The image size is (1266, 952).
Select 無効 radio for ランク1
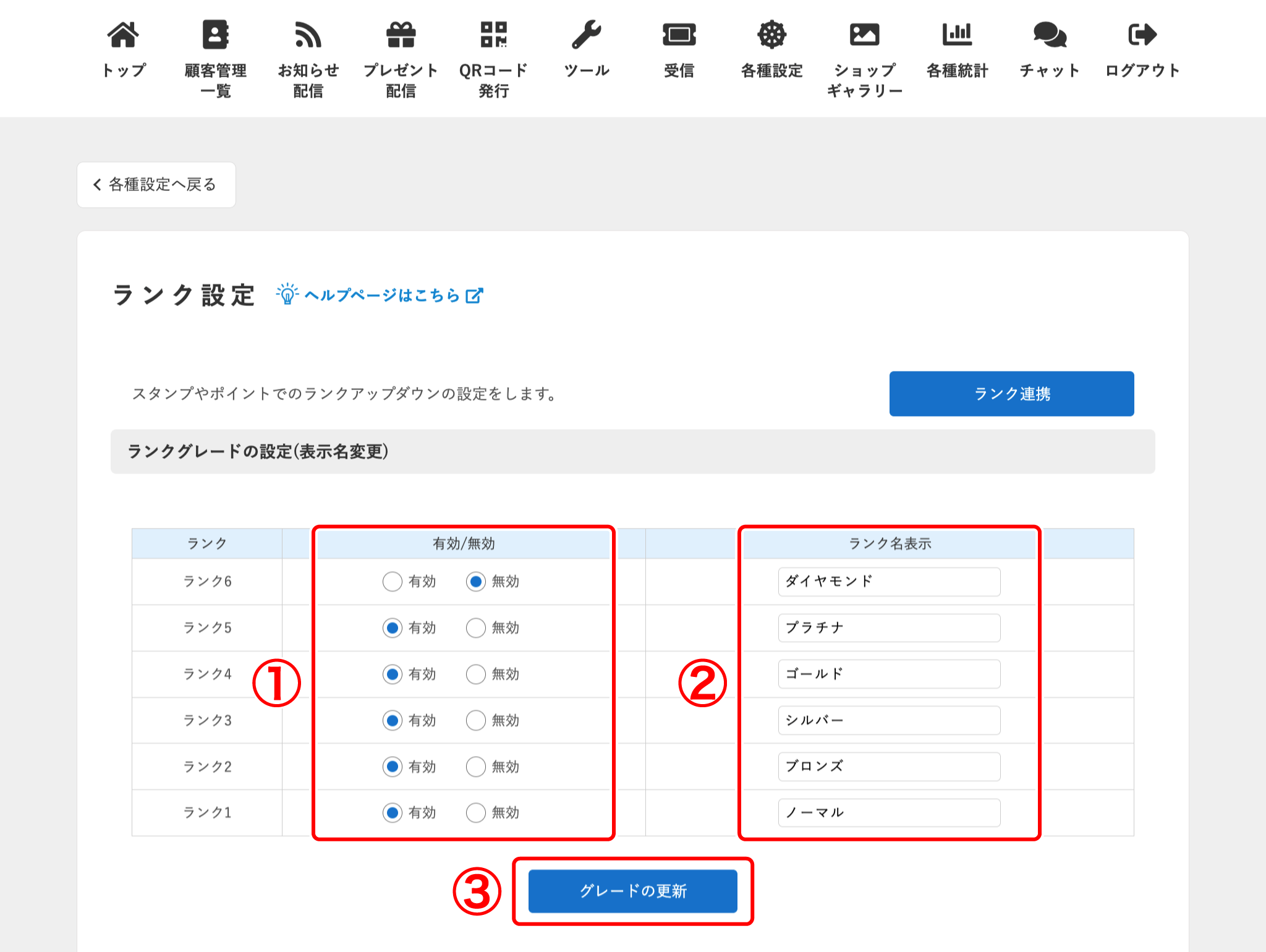coord(476,813)
